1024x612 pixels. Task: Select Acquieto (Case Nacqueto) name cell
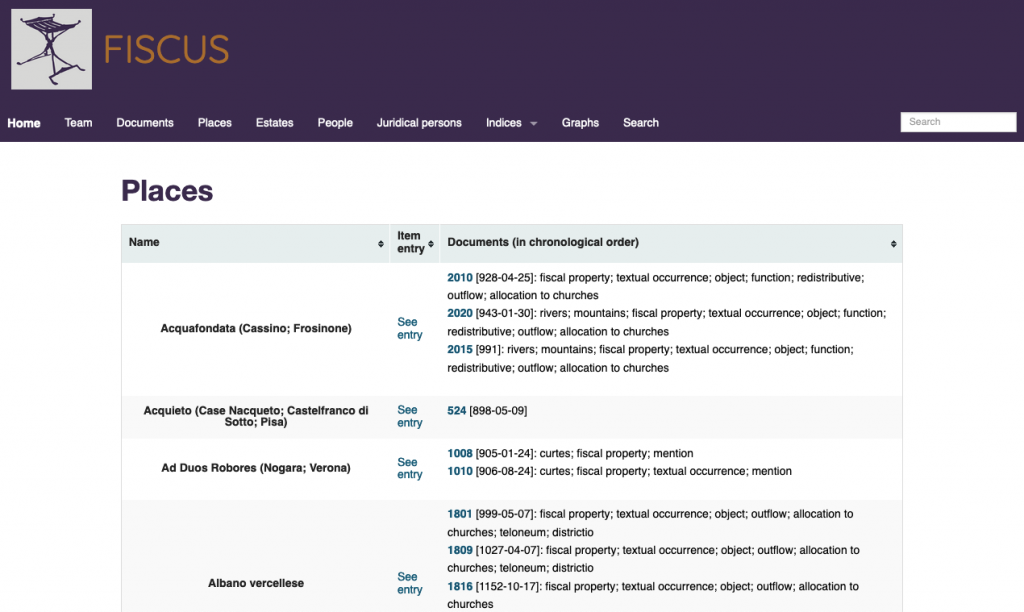[x=256, y=416]
